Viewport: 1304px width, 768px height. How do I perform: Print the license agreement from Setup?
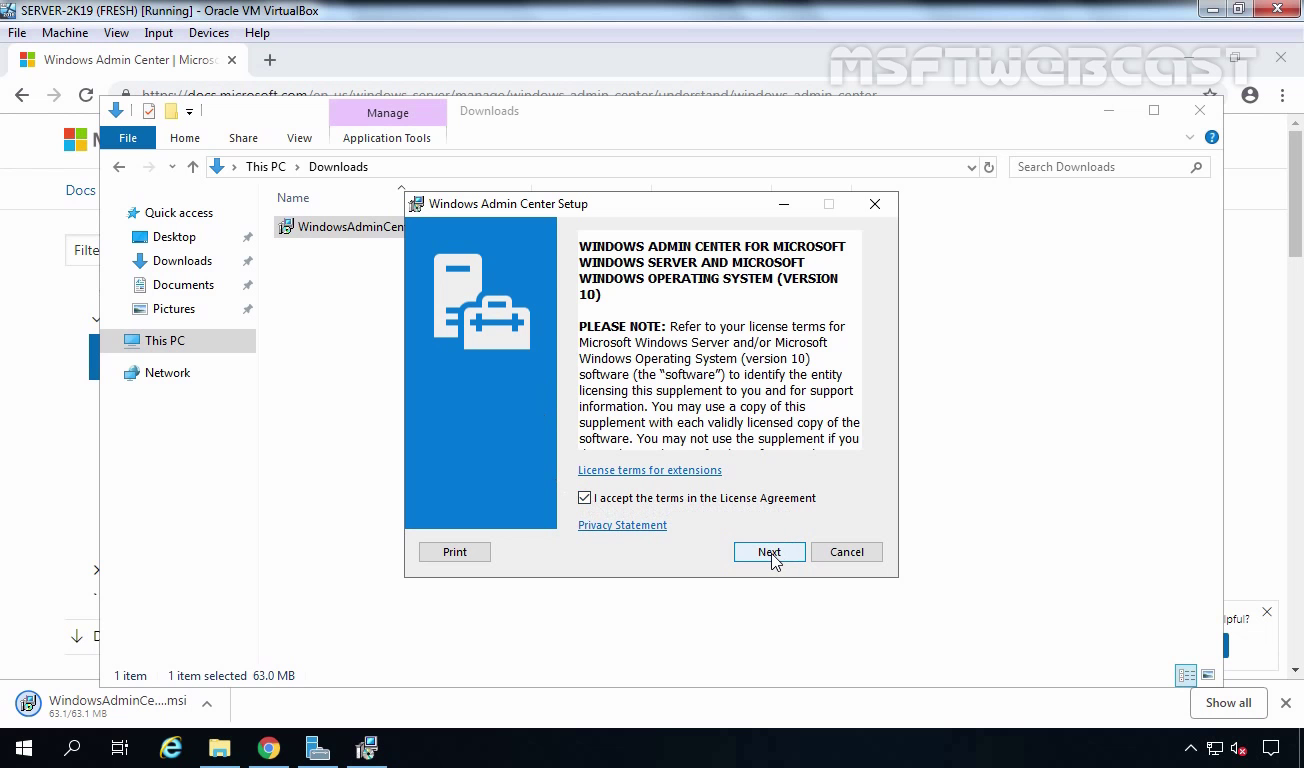pos(454,552)
